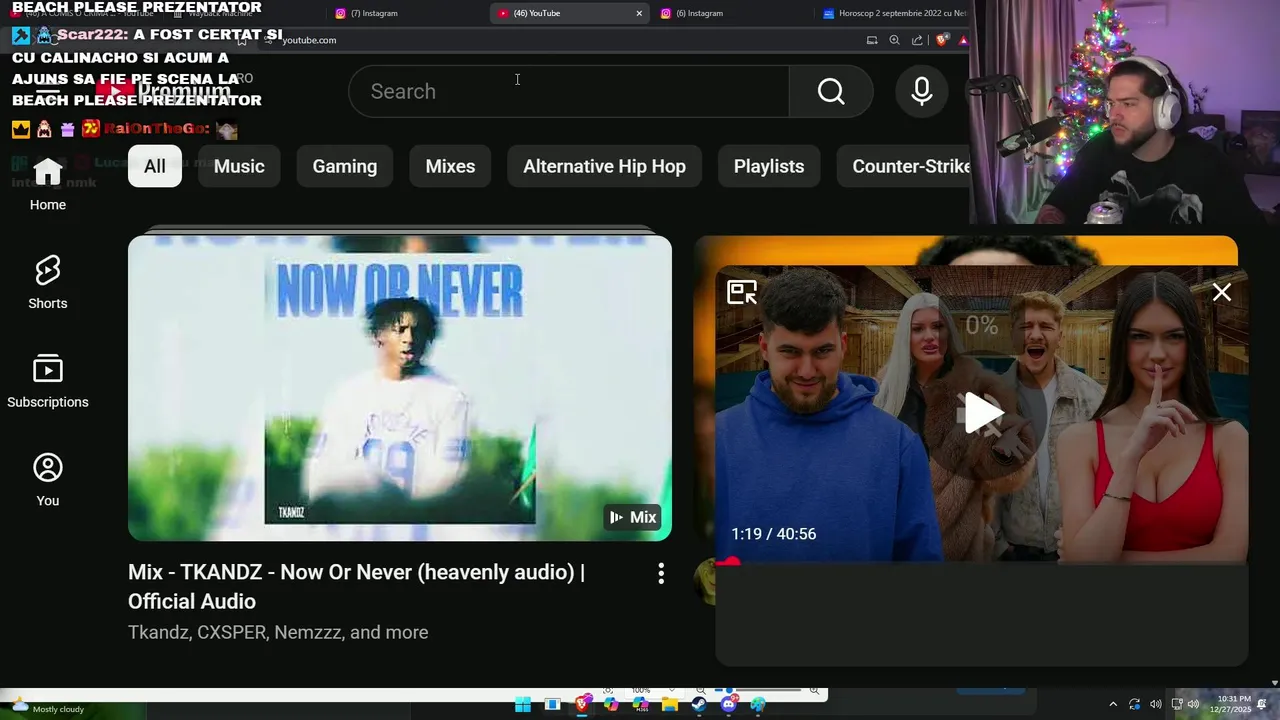
Task: Open Steam from the taskbar
Action: pyautogui.click(x=699, y=705)
